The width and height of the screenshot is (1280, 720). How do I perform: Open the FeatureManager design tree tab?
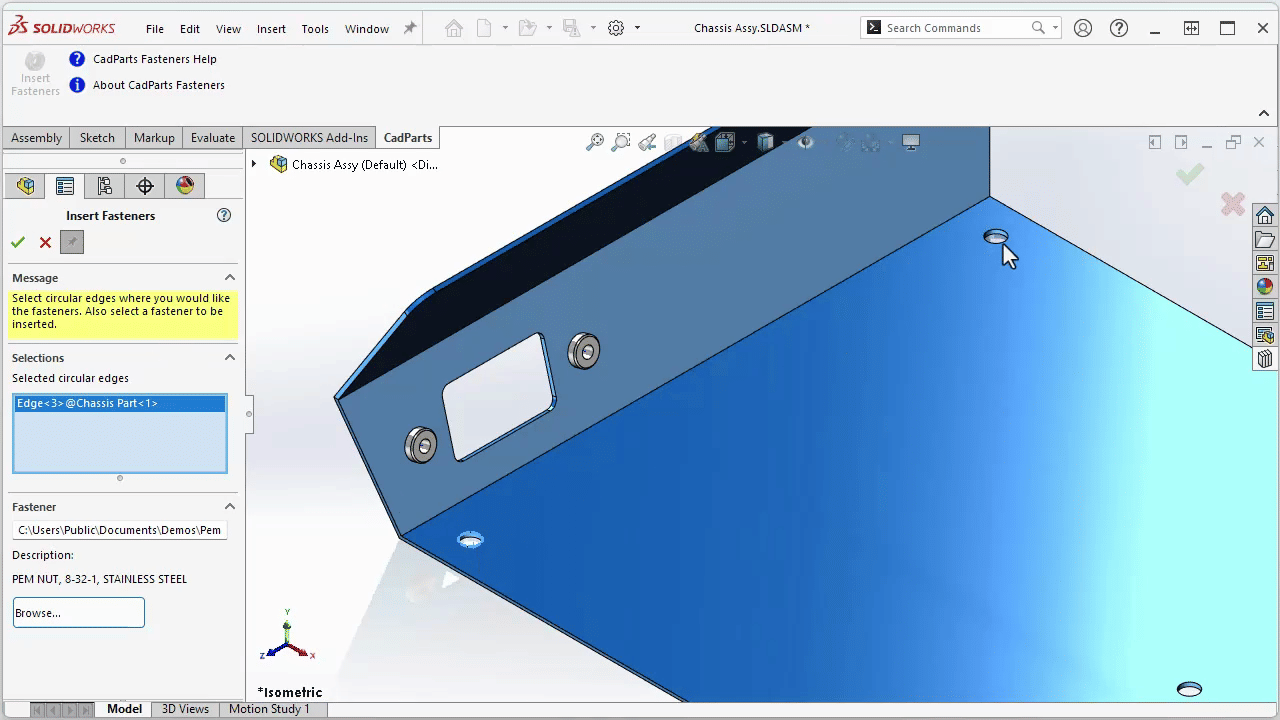(25, 186)
